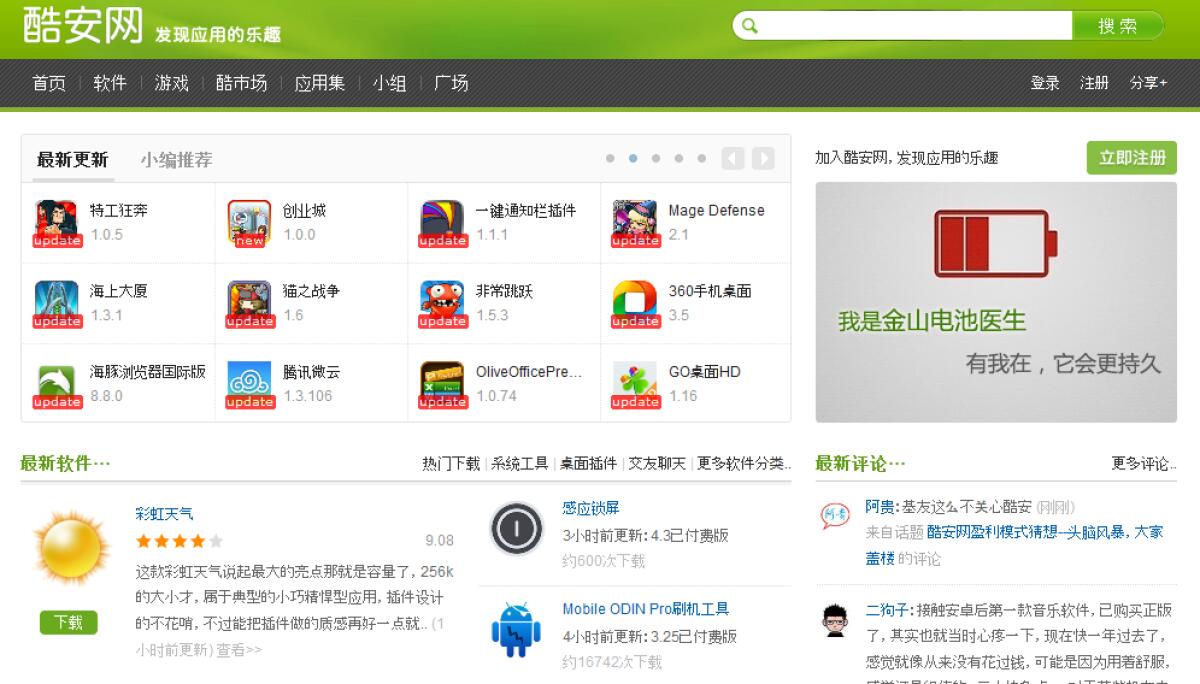Click the 特工狂奔 app icon
1200x684 pixels.
click(x=57, y=222)
